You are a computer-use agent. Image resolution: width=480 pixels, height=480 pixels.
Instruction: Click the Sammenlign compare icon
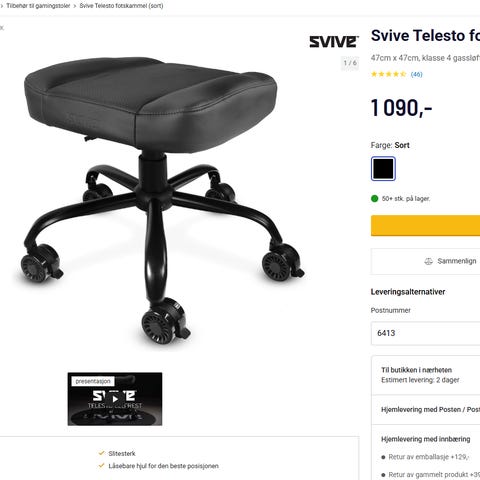coord(428,261)
